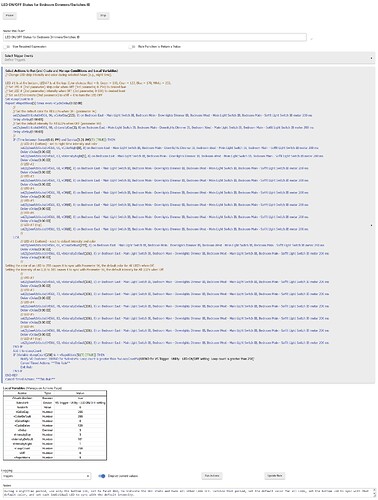Click the Update Rule button
Screen dimensions: 378x500
pos(275,476)
